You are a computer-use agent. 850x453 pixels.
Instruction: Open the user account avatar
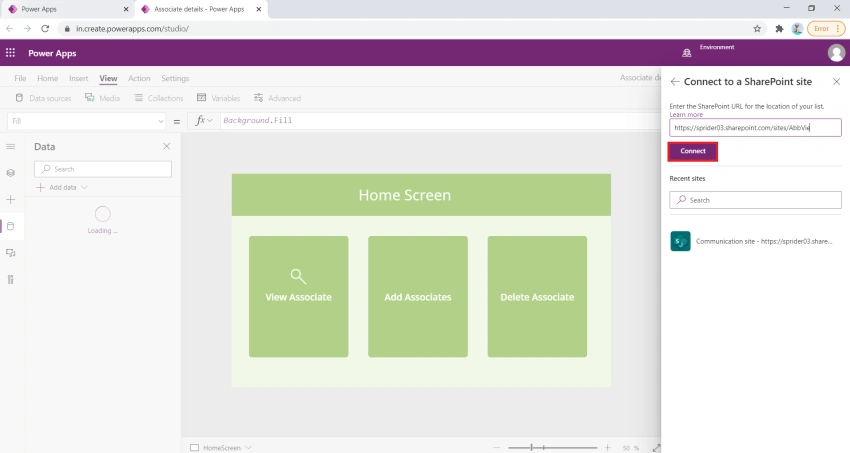tap(836, 53)
